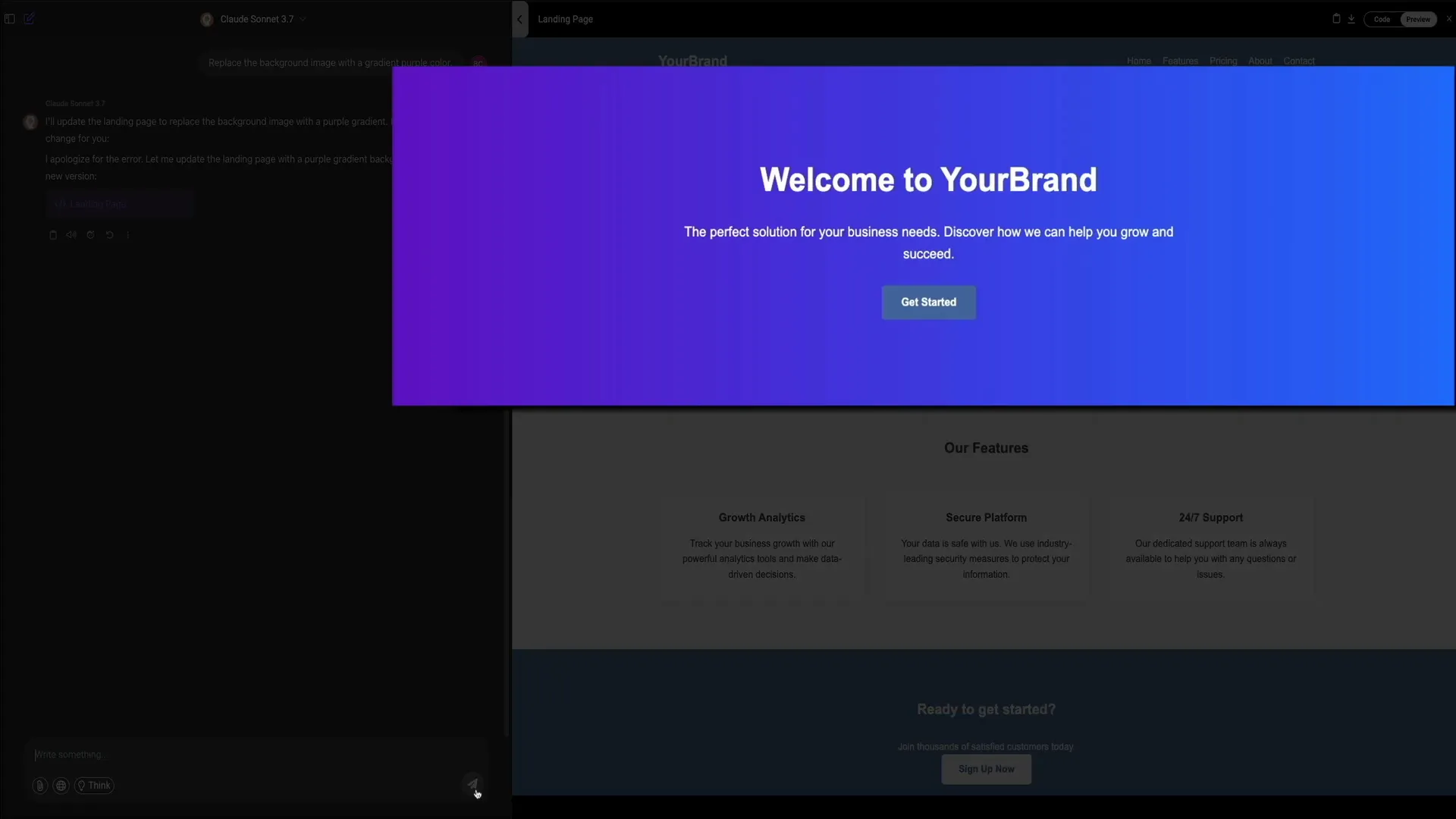Send the message with paper plane icon
1456x819 pixels.
point(472,784)
